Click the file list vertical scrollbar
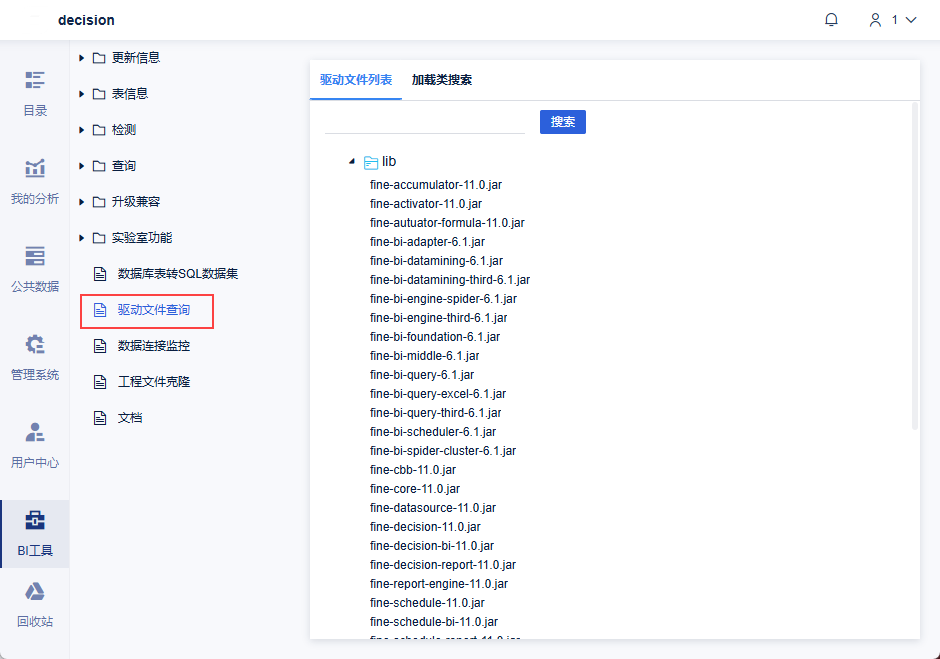This screenshot has height=659, width=940. (915, 266)
